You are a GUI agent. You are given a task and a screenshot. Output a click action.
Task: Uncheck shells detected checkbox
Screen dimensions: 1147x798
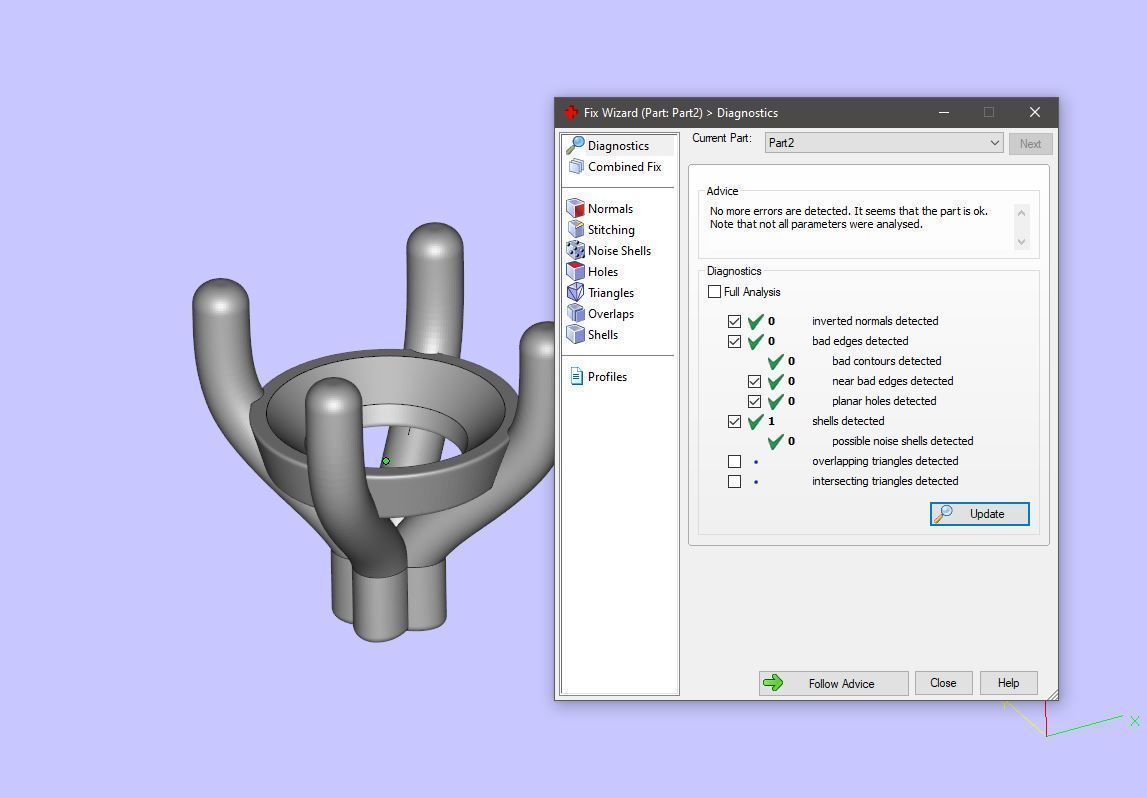point(734,421)
